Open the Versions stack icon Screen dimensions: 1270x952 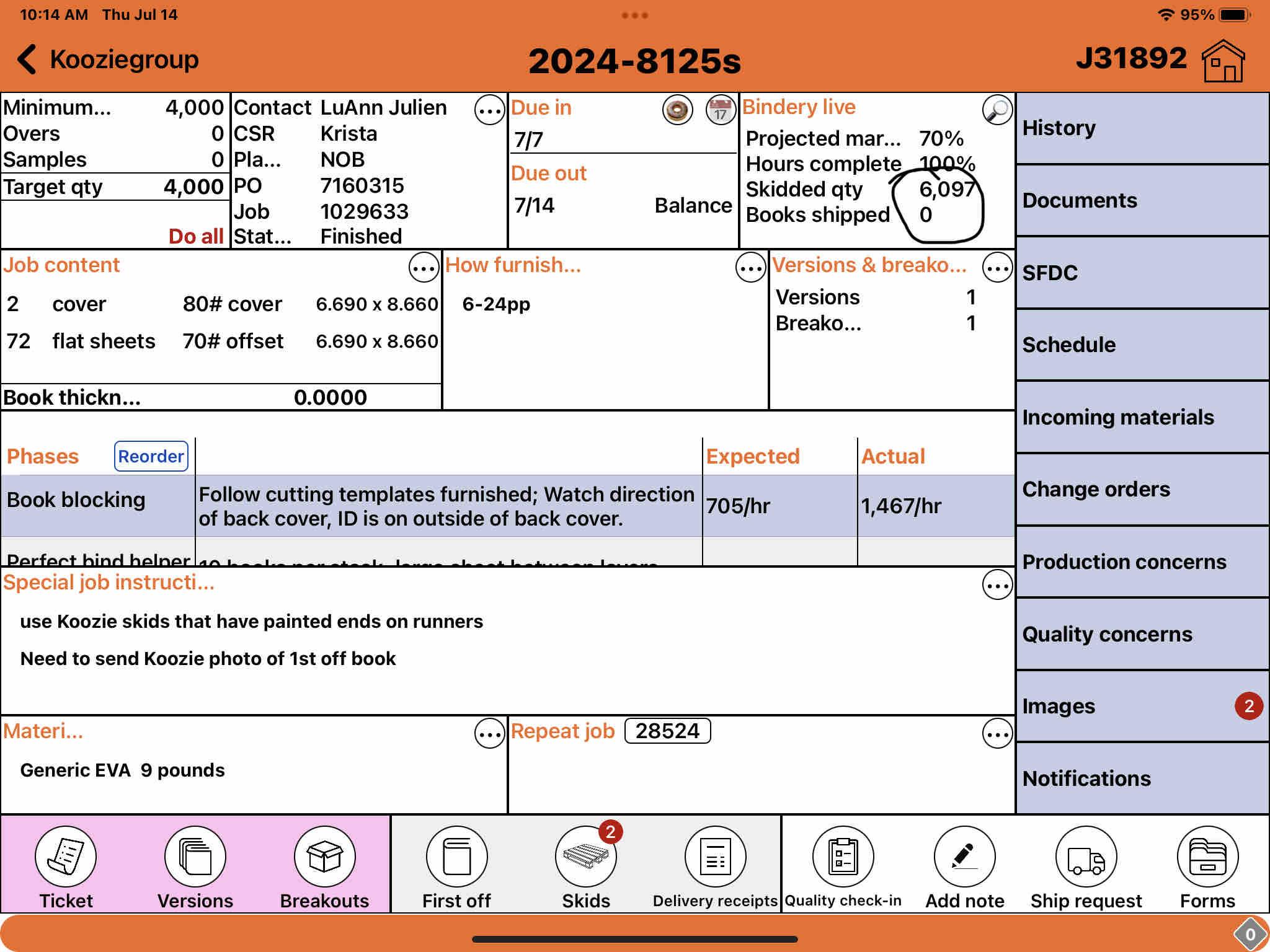tap(195, 857)
